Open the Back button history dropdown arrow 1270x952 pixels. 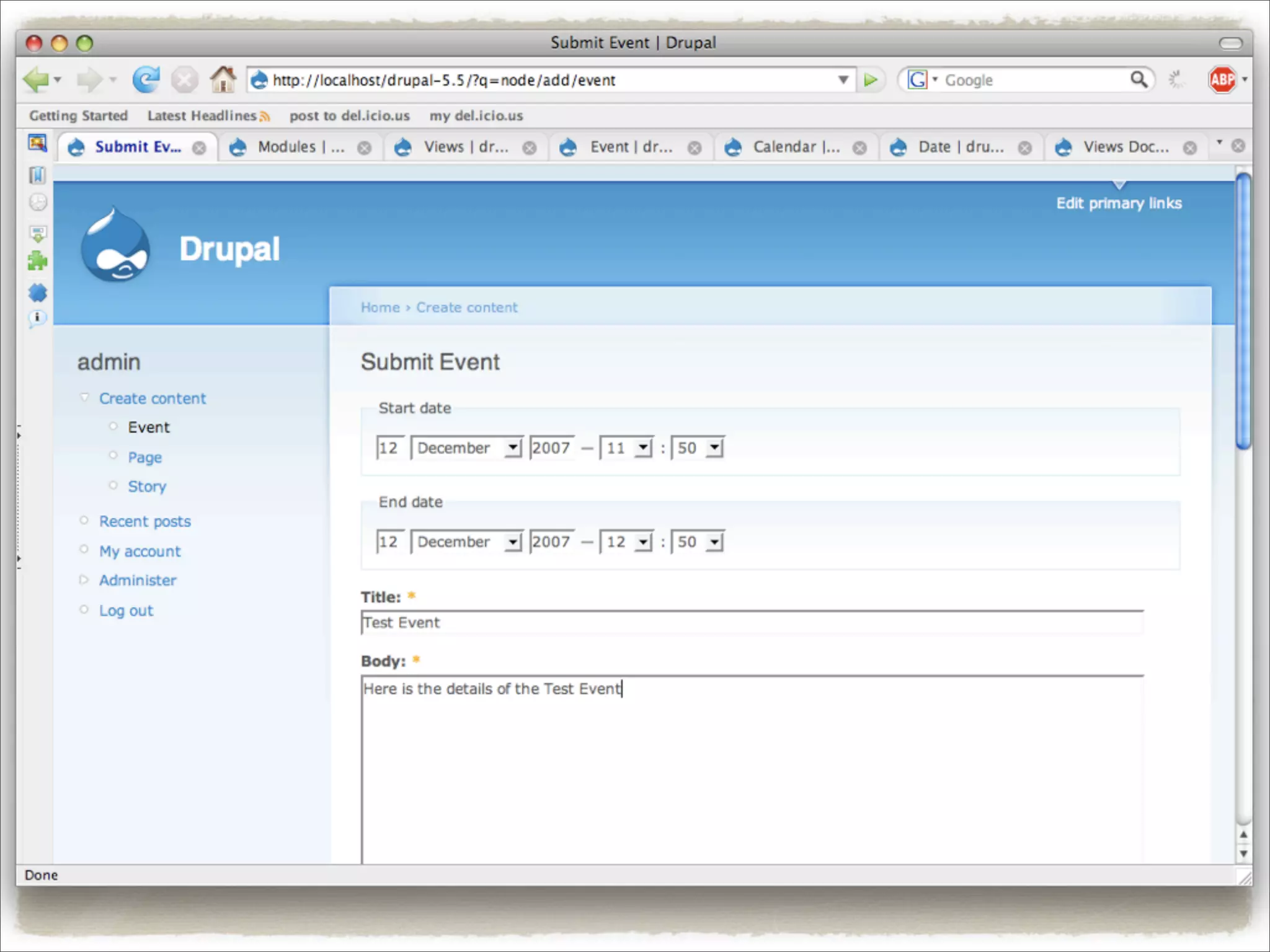point(58,80)
